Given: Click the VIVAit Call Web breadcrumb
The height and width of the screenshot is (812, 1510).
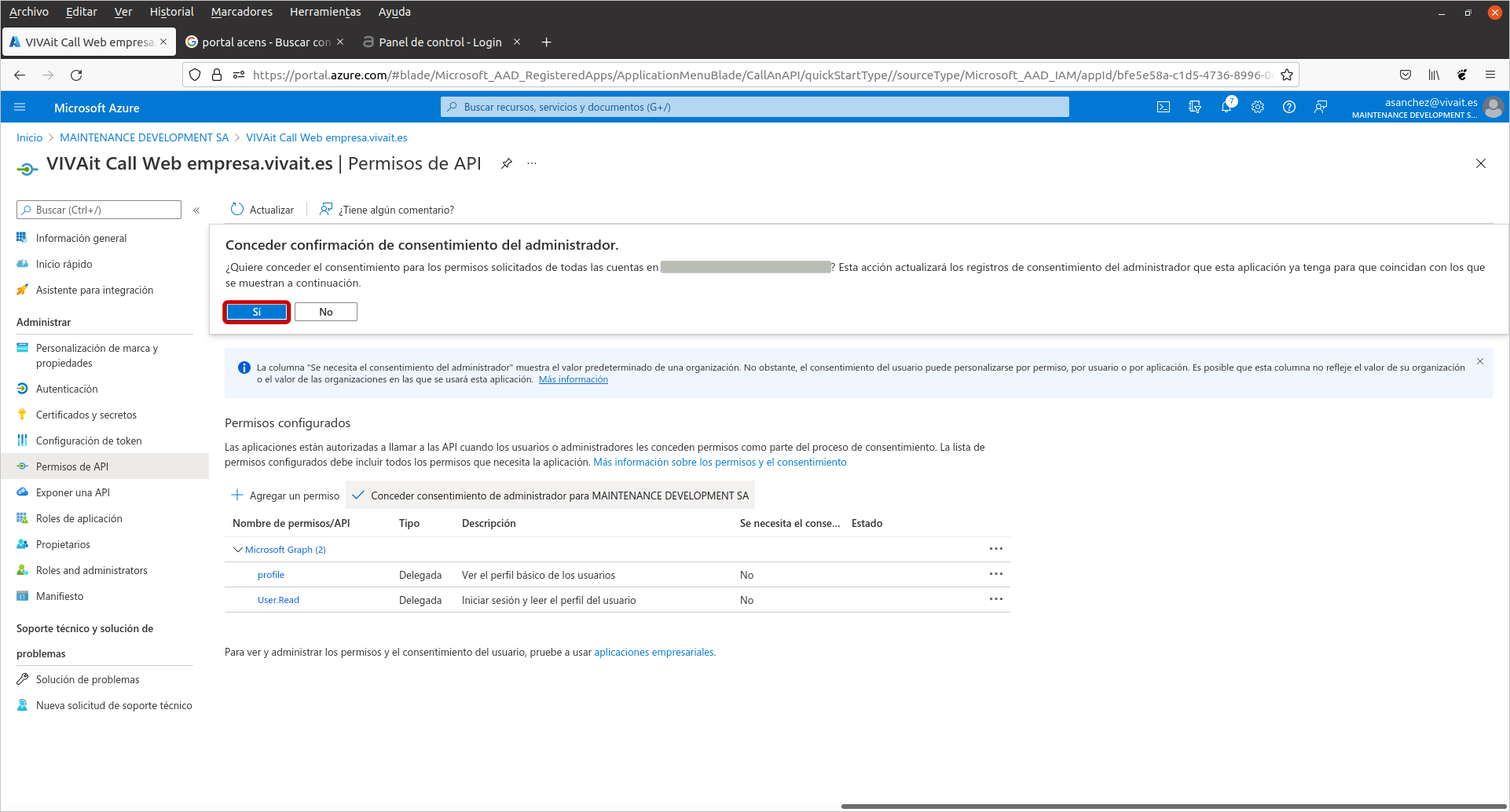Looking at the screenshot, I should pos(327,137).
